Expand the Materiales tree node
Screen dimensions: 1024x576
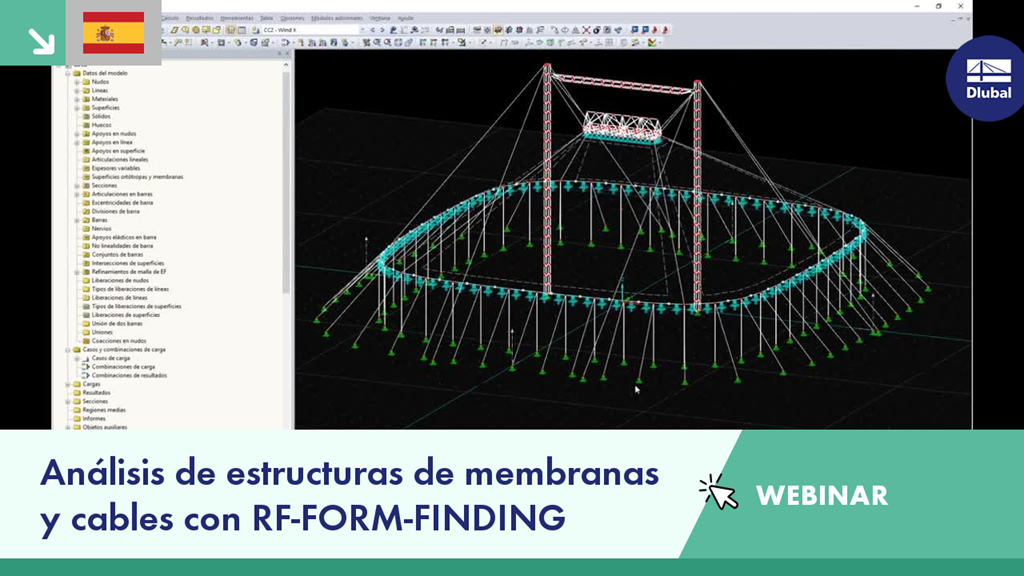[77, 99]
